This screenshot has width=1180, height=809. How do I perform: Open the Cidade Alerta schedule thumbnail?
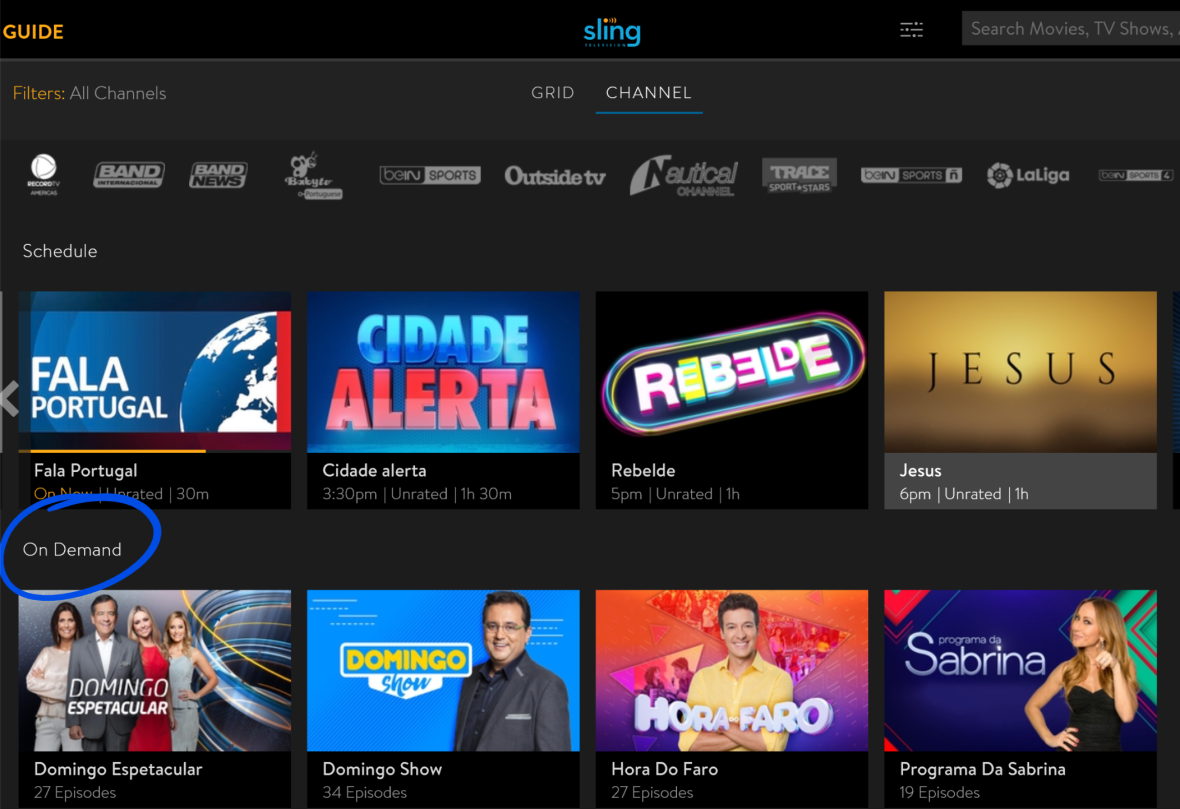(443, 373)
